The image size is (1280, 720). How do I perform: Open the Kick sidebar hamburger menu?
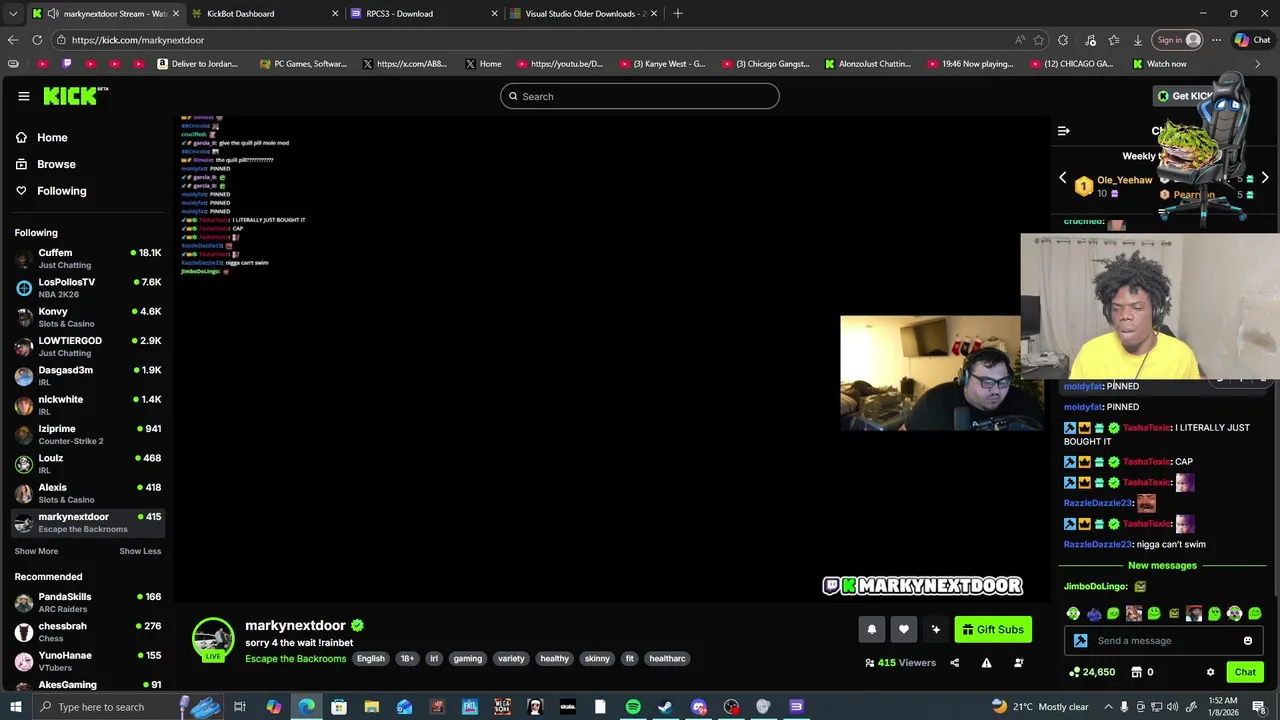coord(23,96)
